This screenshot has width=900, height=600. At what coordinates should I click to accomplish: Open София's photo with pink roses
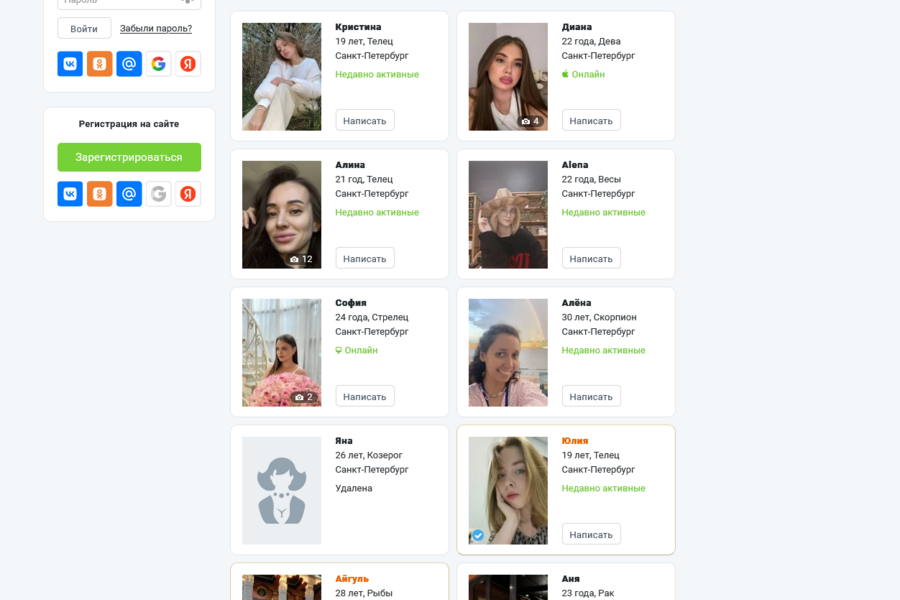pos(282,353)
